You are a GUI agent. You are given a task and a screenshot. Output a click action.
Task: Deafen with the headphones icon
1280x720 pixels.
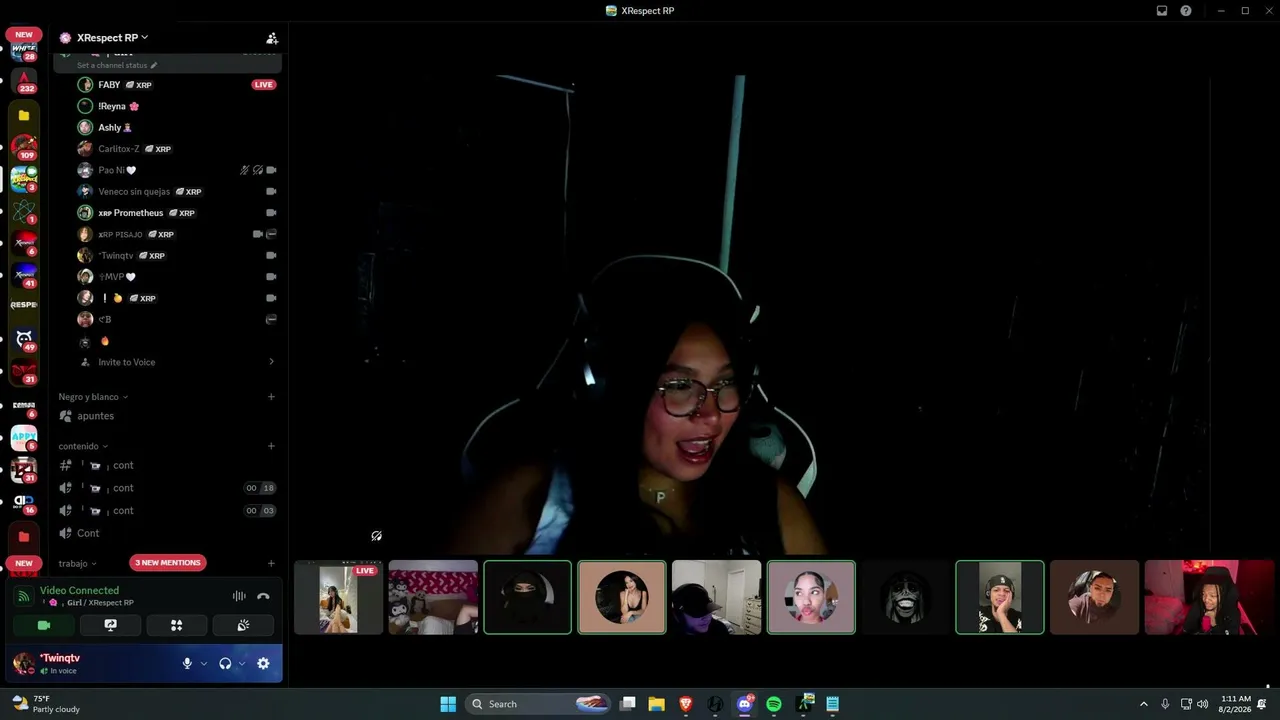coord(225,663)
